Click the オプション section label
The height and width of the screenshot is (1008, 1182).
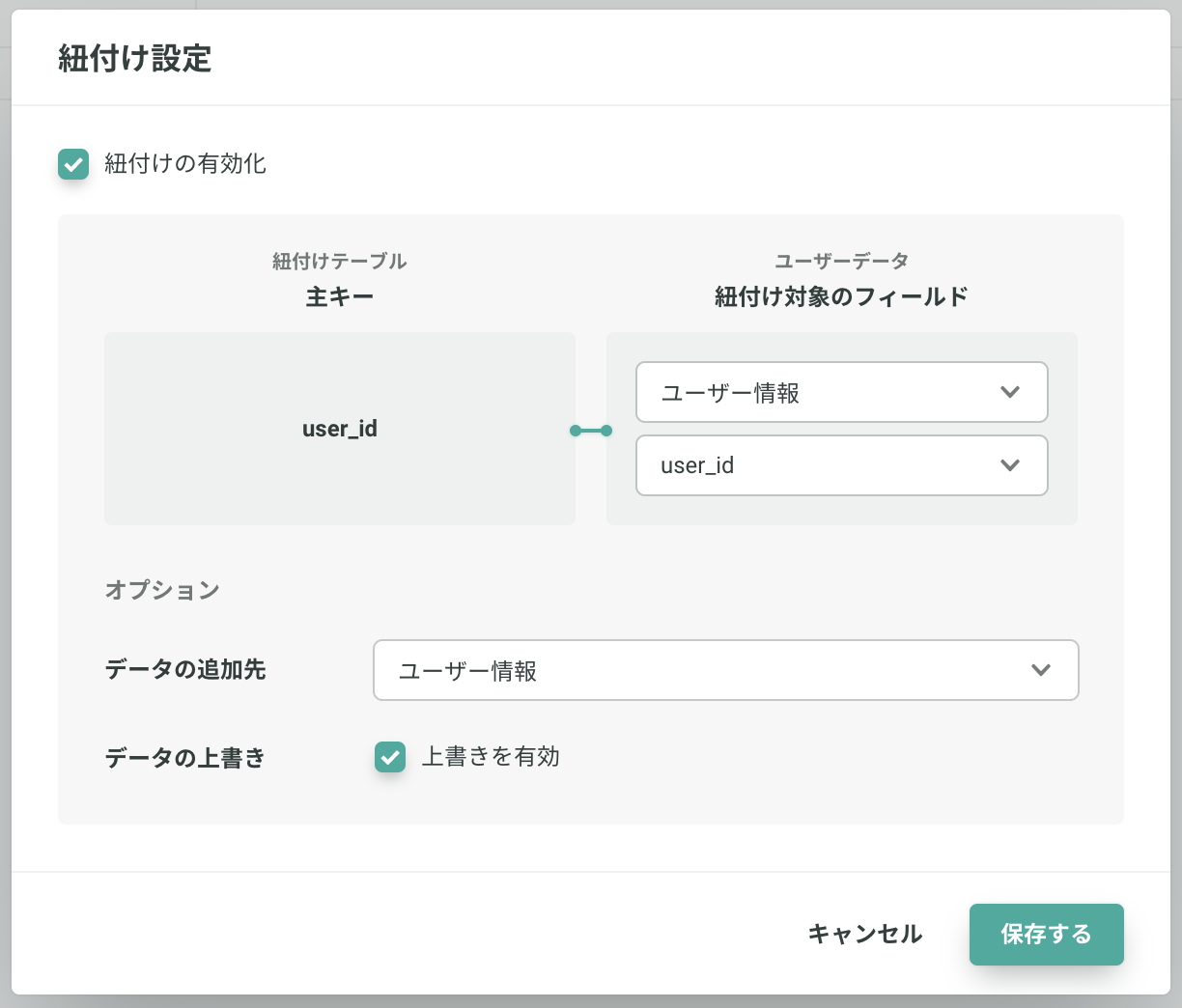(x=162, y=590)
